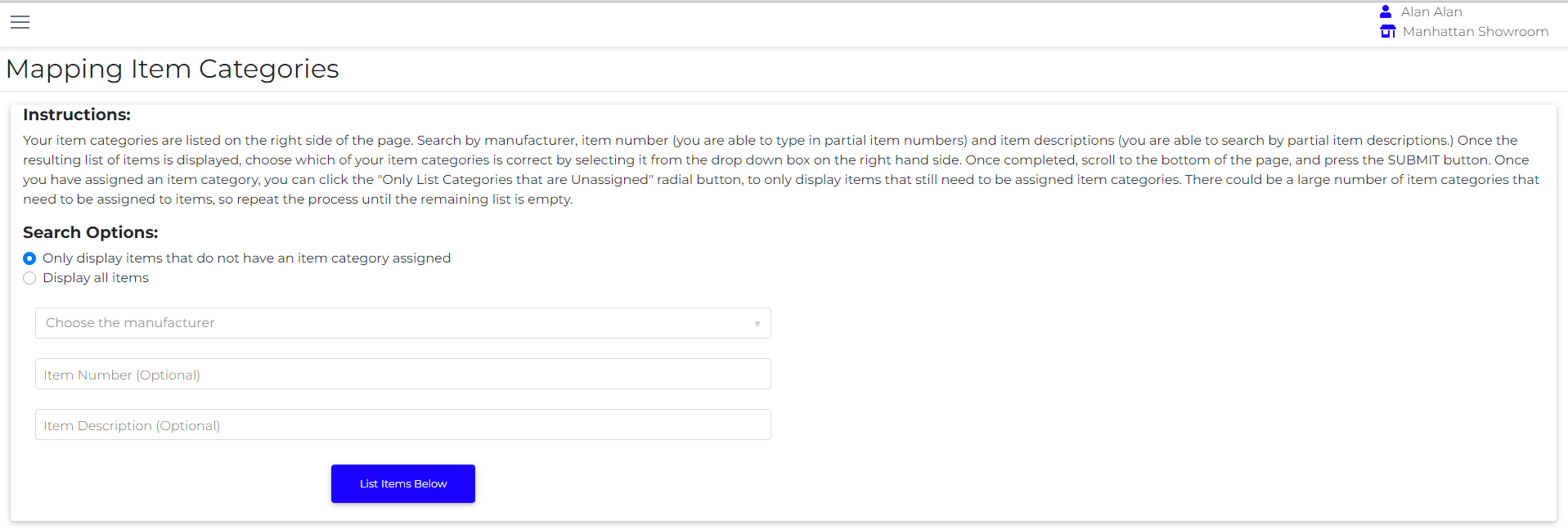This screenshot has height=530, width=1568.
Task: Click the instructions paragraph text
Action: [x=781, y=169]
